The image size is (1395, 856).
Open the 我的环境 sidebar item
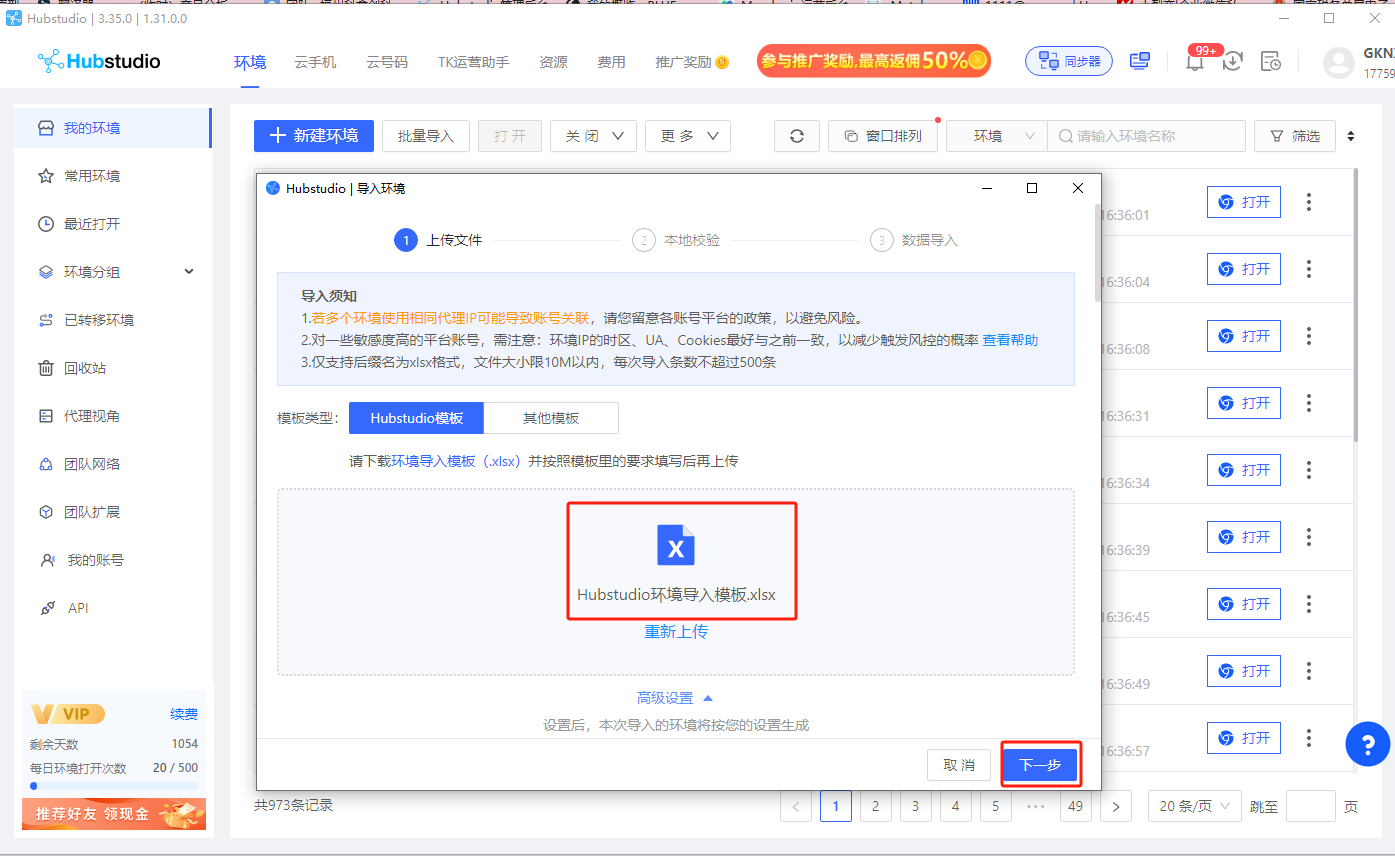coord(112,128)
